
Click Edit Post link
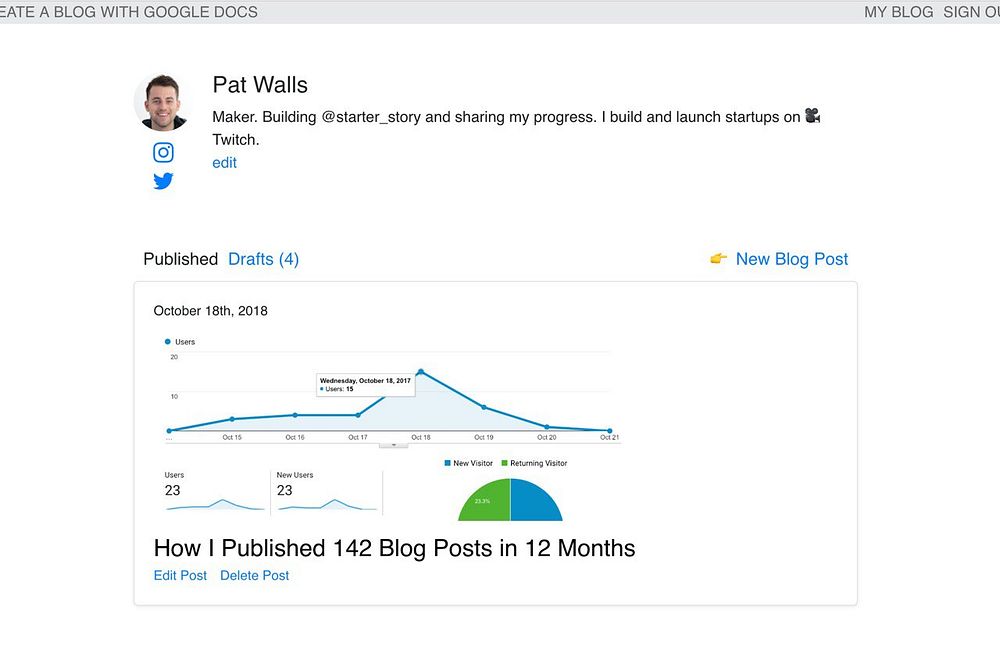180,576
